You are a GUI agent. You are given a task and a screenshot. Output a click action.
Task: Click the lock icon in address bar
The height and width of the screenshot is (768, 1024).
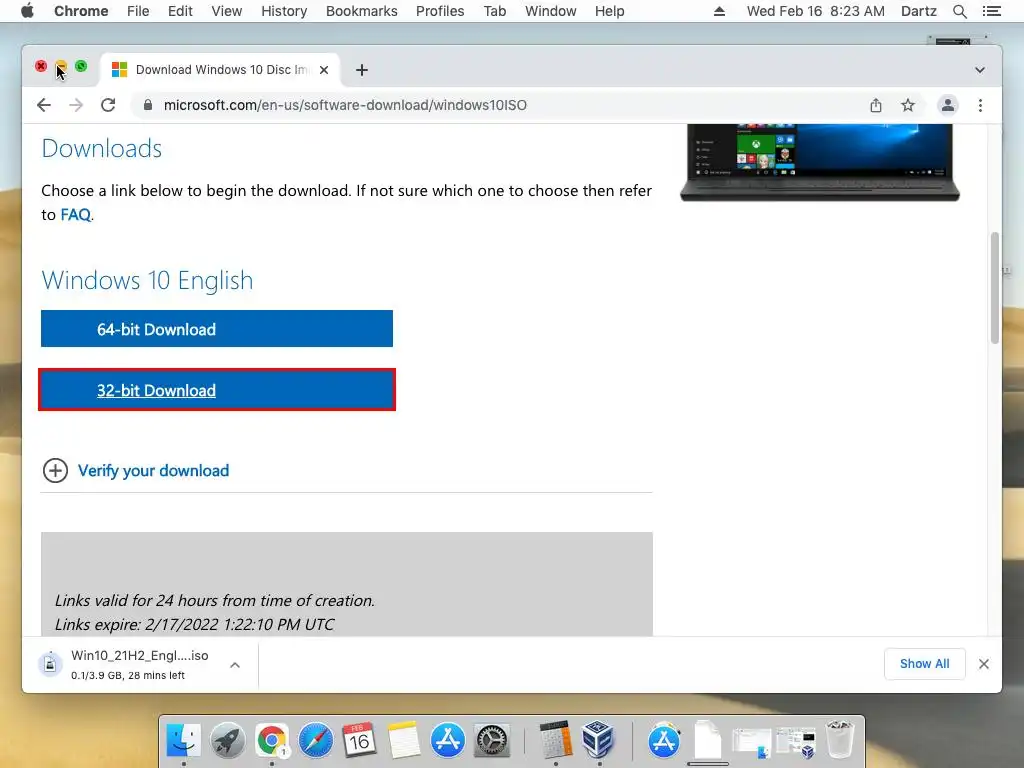148,105
